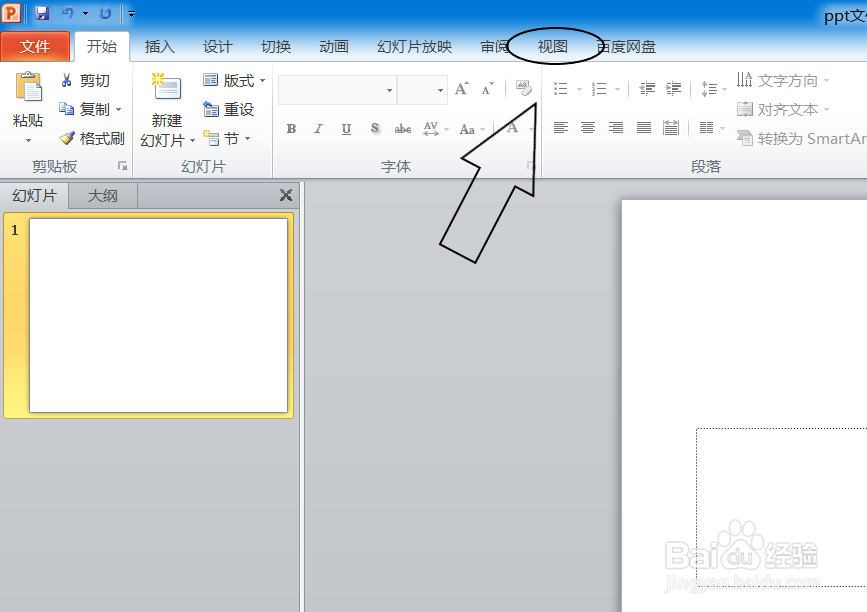Open the 版式 (Layout) dropdown

233,81
